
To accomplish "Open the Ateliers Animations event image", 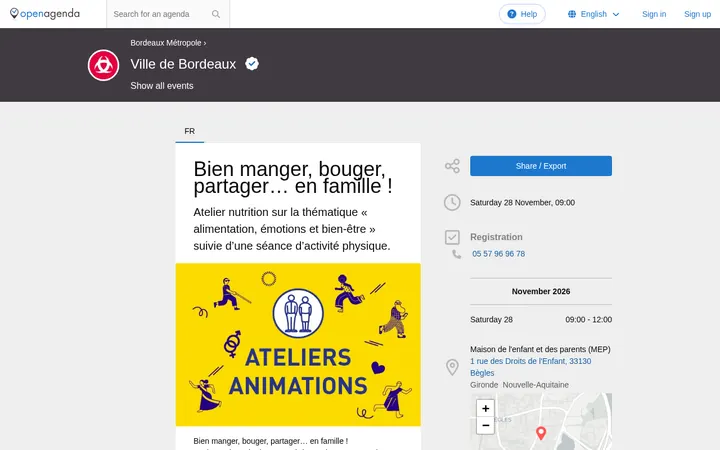I will pos(298,344).
